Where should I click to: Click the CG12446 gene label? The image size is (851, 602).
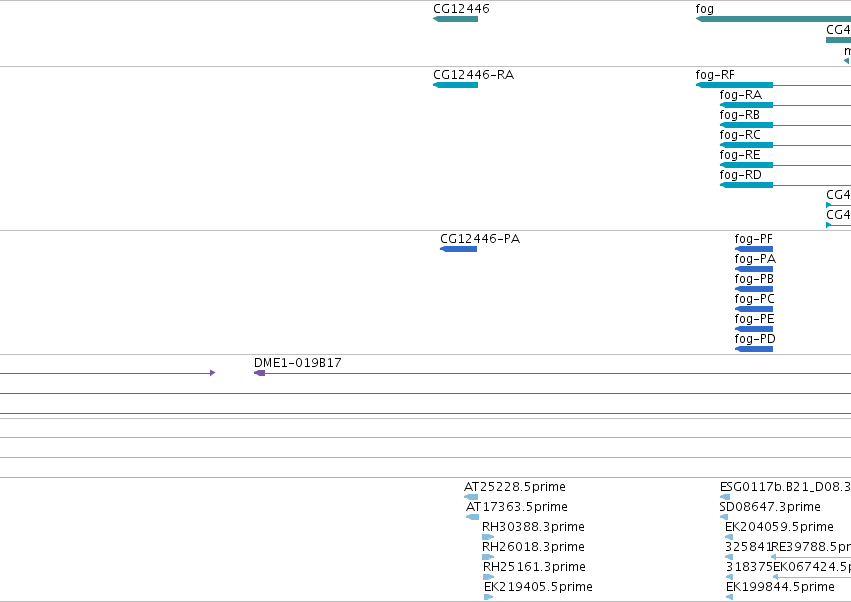tap(461, 9)
